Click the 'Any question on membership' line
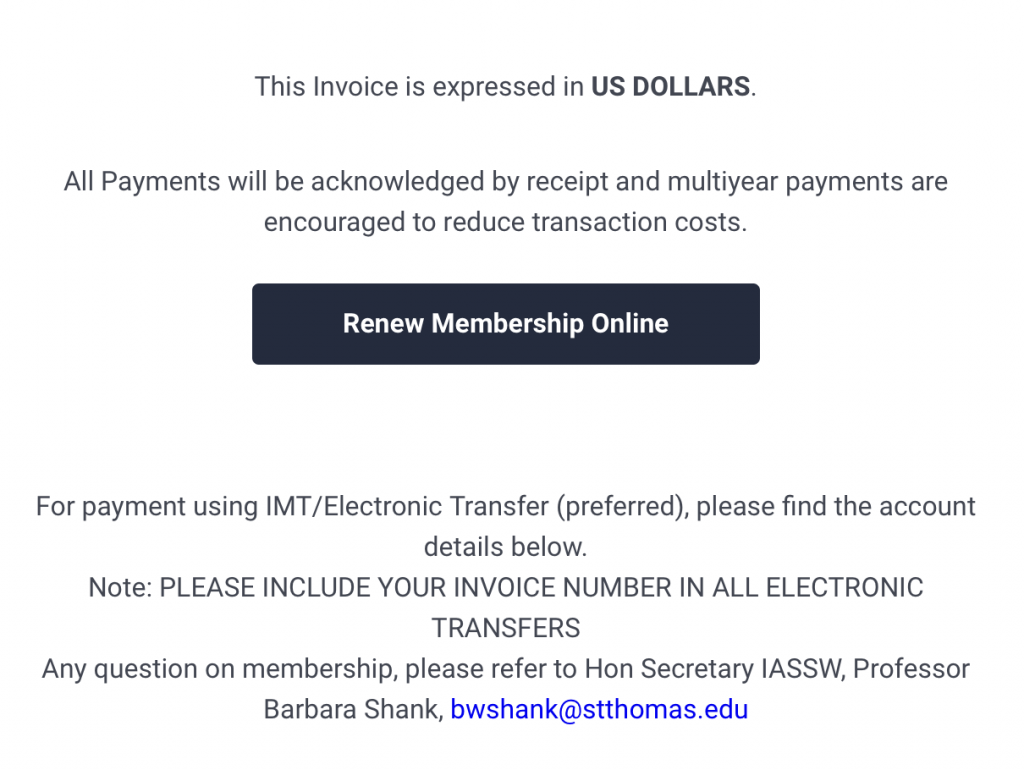Image resolution: width=1024 pixels, height=770 pixels. coord(505,669)
